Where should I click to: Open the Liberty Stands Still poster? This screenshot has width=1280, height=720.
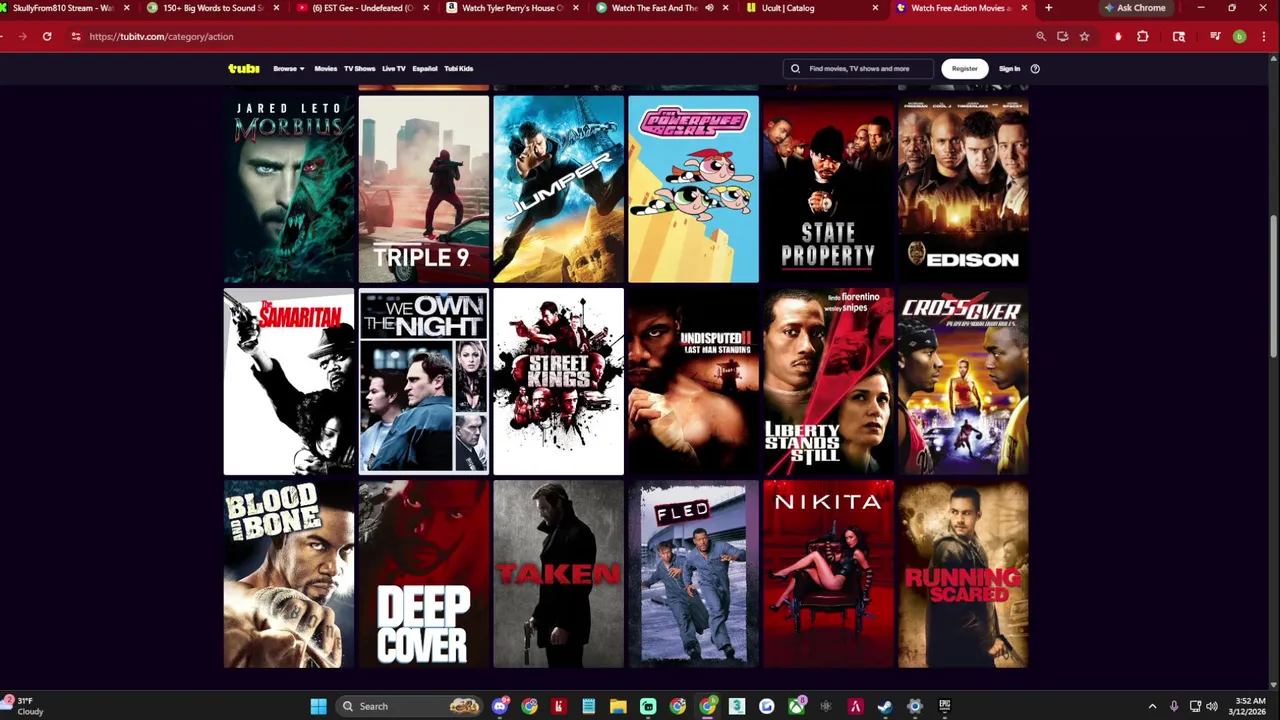click(828, 382)
